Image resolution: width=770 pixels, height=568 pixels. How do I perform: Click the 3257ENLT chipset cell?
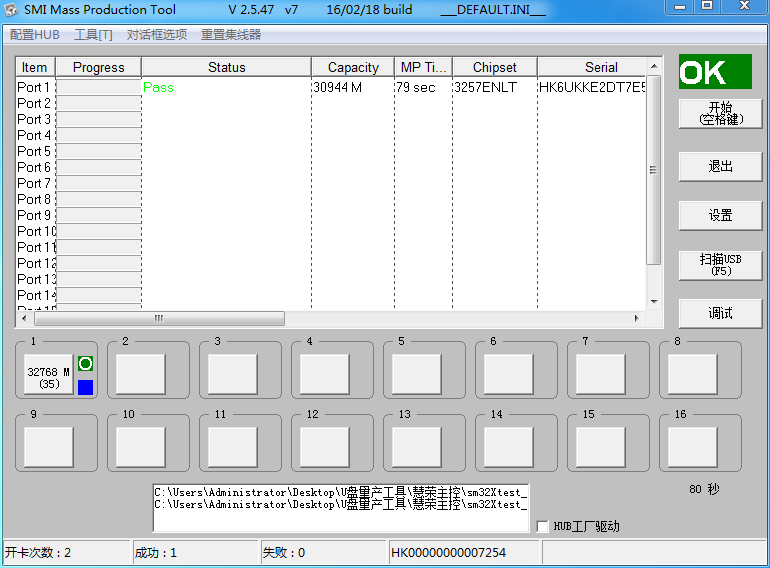click(486, 87)
